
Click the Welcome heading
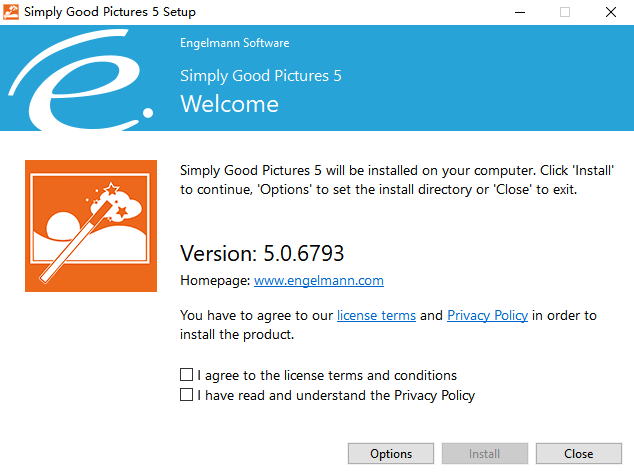point(229,104)
